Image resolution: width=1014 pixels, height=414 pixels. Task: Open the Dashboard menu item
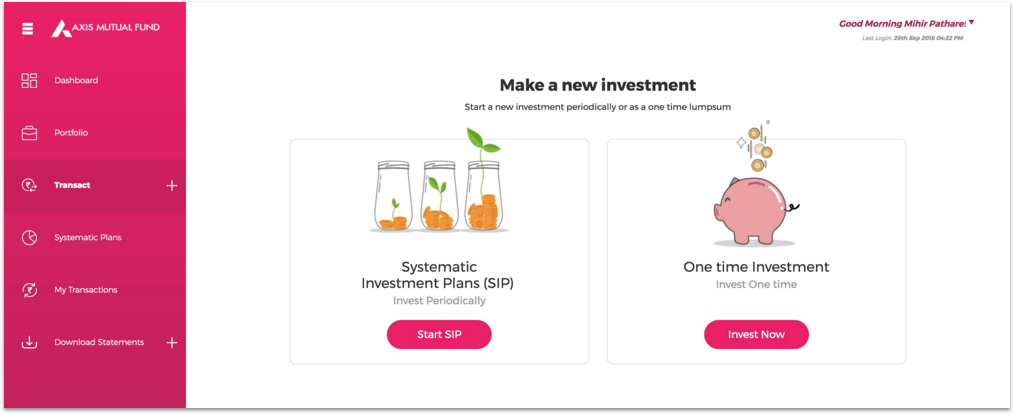point(76,80)
